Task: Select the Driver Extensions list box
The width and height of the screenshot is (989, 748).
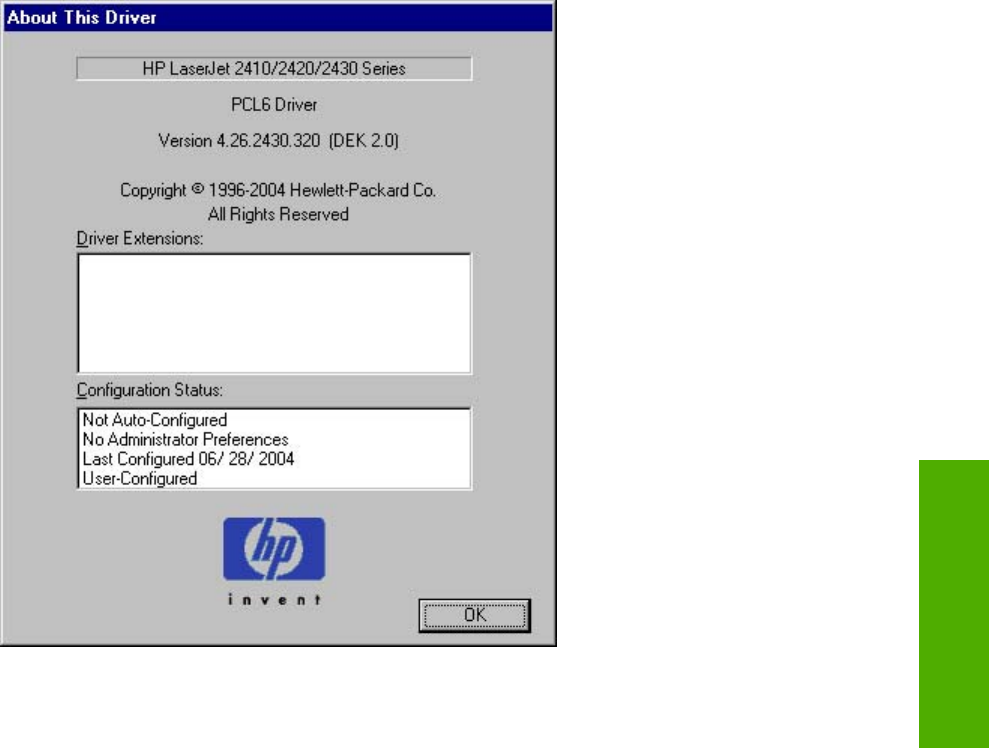Action: 274,313
